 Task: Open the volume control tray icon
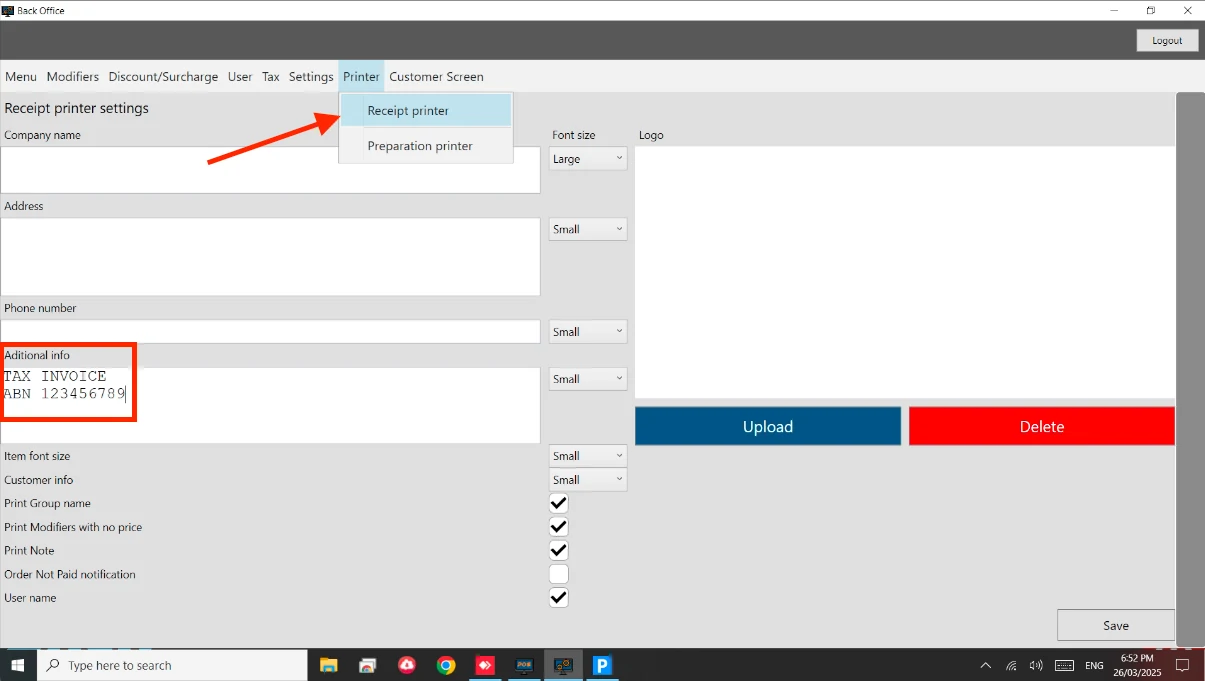[1036, 665]
